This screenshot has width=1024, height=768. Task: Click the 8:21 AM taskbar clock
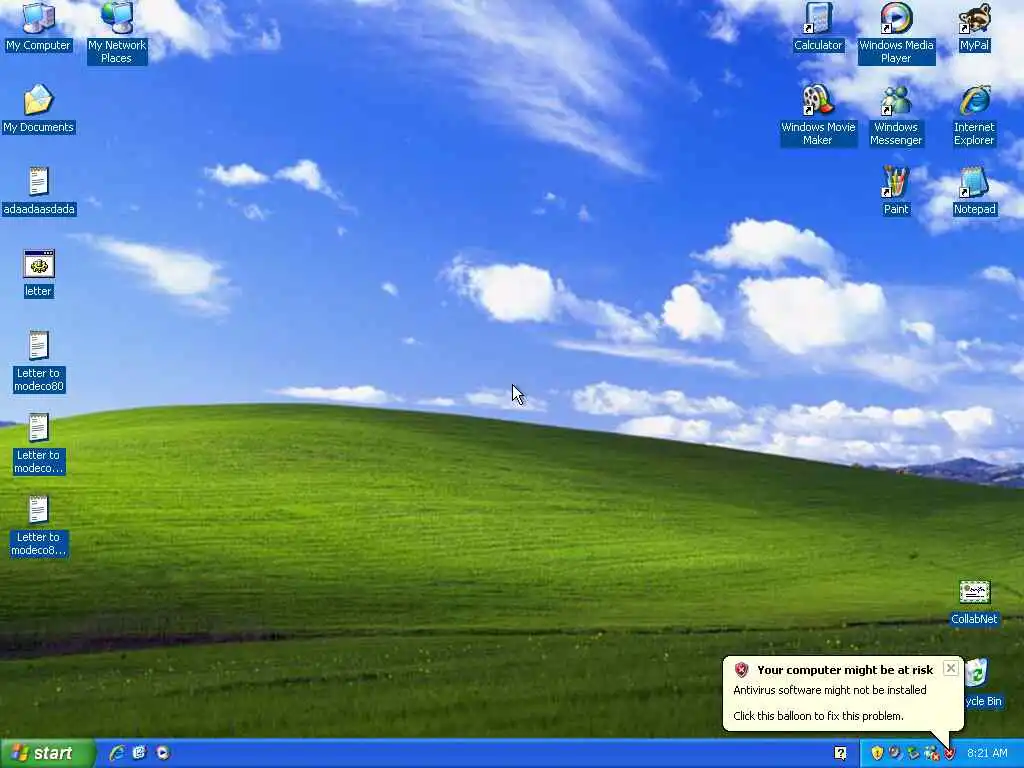[x=987, y=753]
